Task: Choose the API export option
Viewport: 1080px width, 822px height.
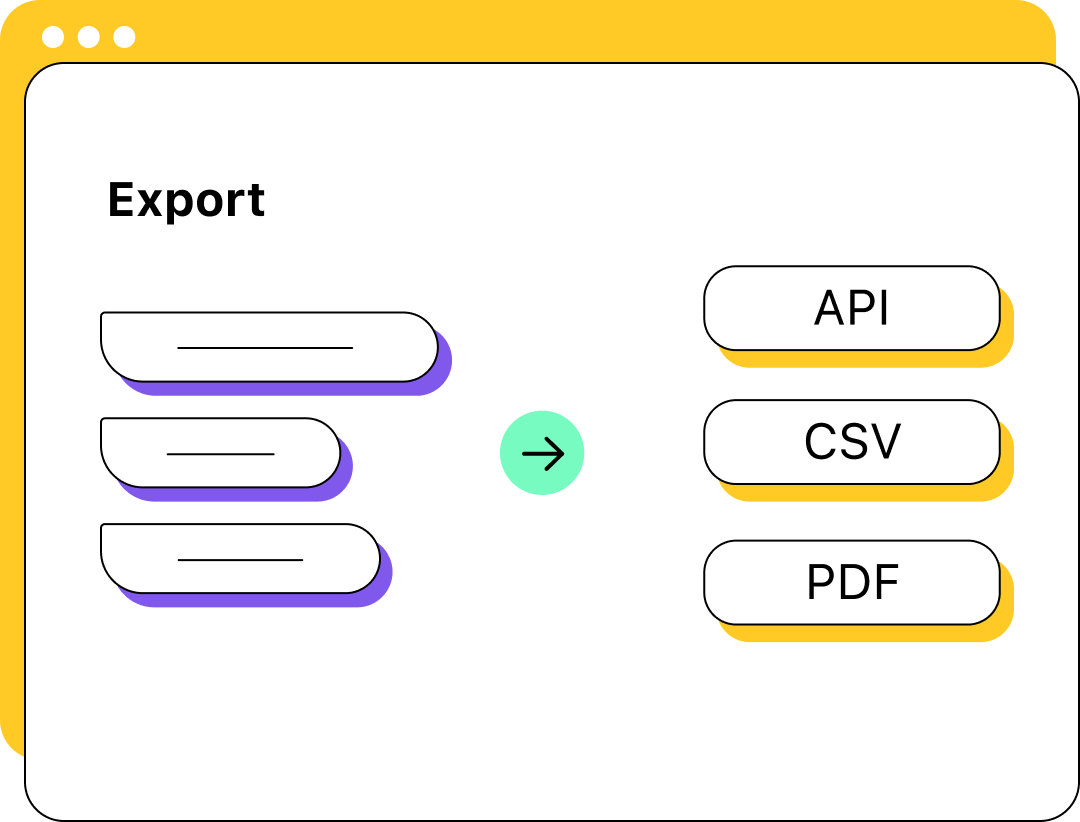Action: pyautogui.click(x=851, y=308)
